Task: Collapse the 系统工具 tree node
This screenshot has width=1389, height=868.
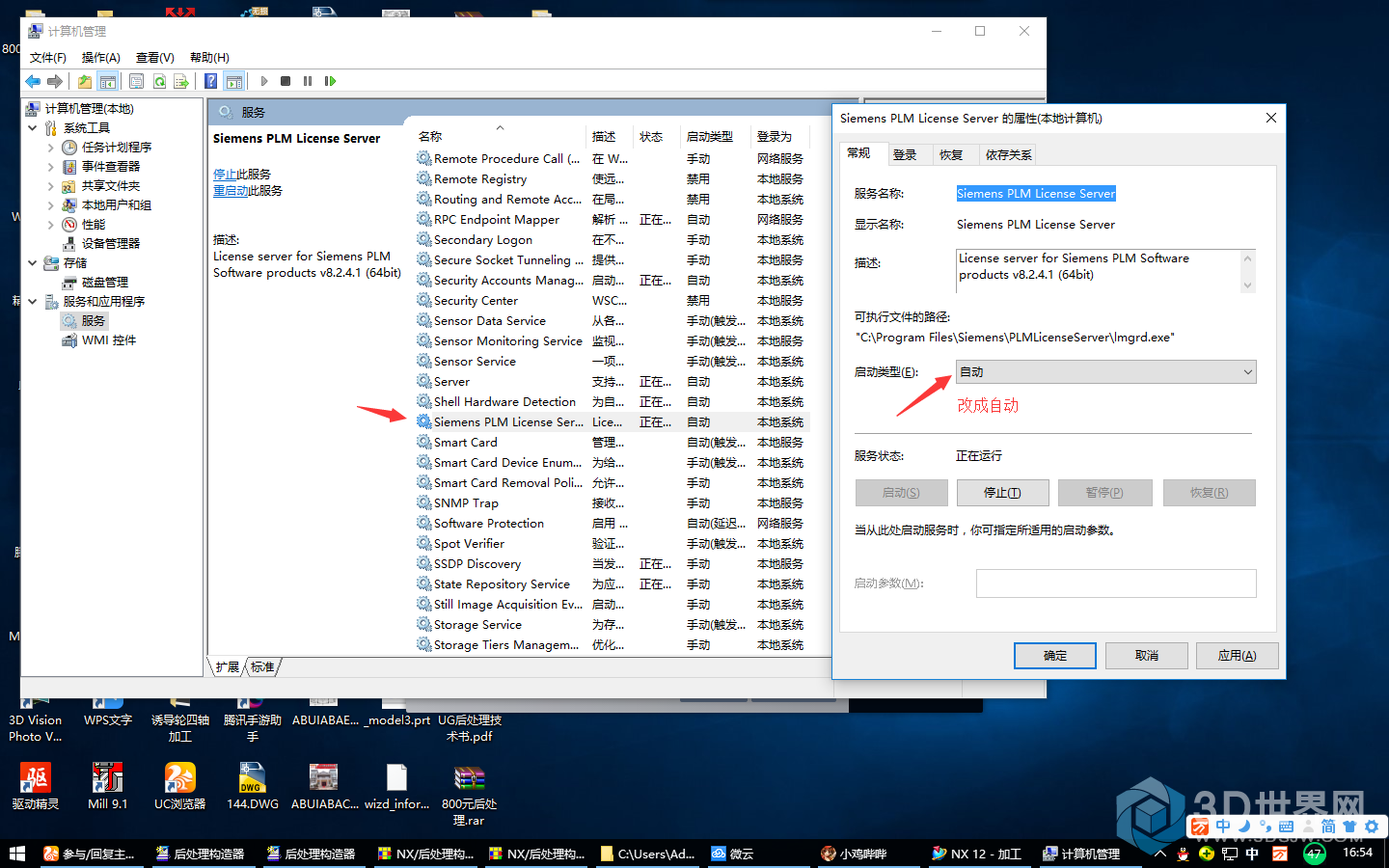Action: click(x=33, y=128)
